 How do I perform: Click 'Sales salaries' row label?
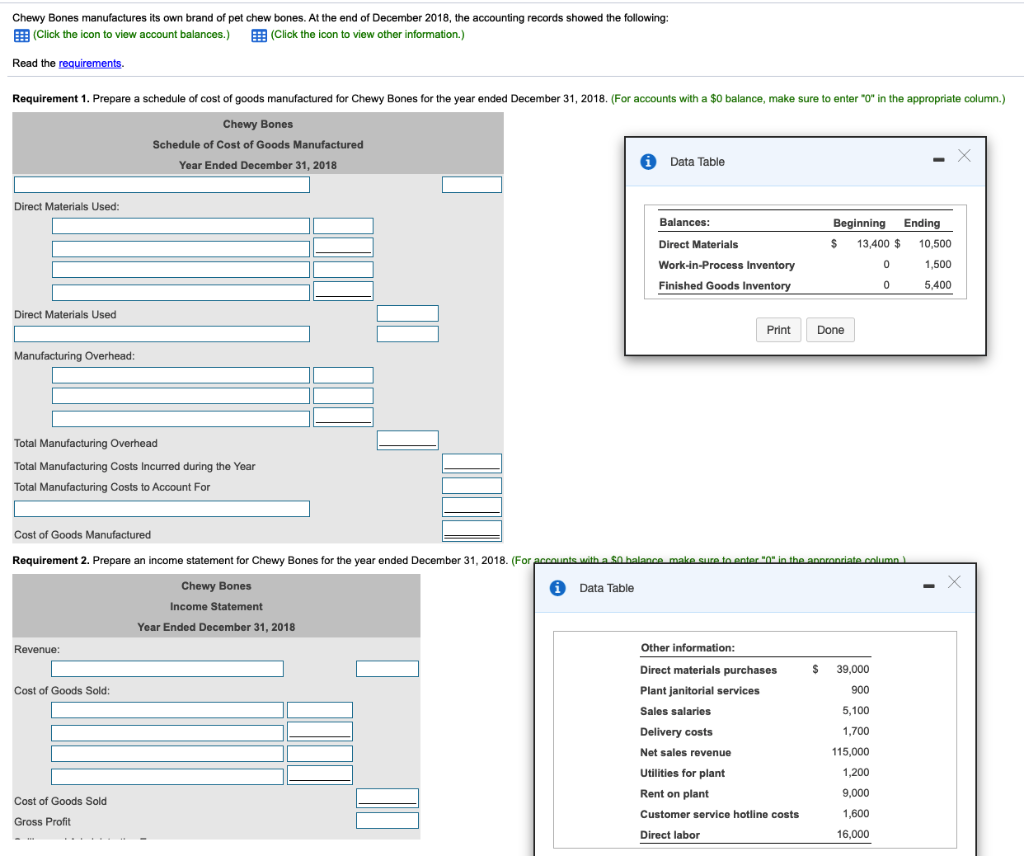coord(675,711)
